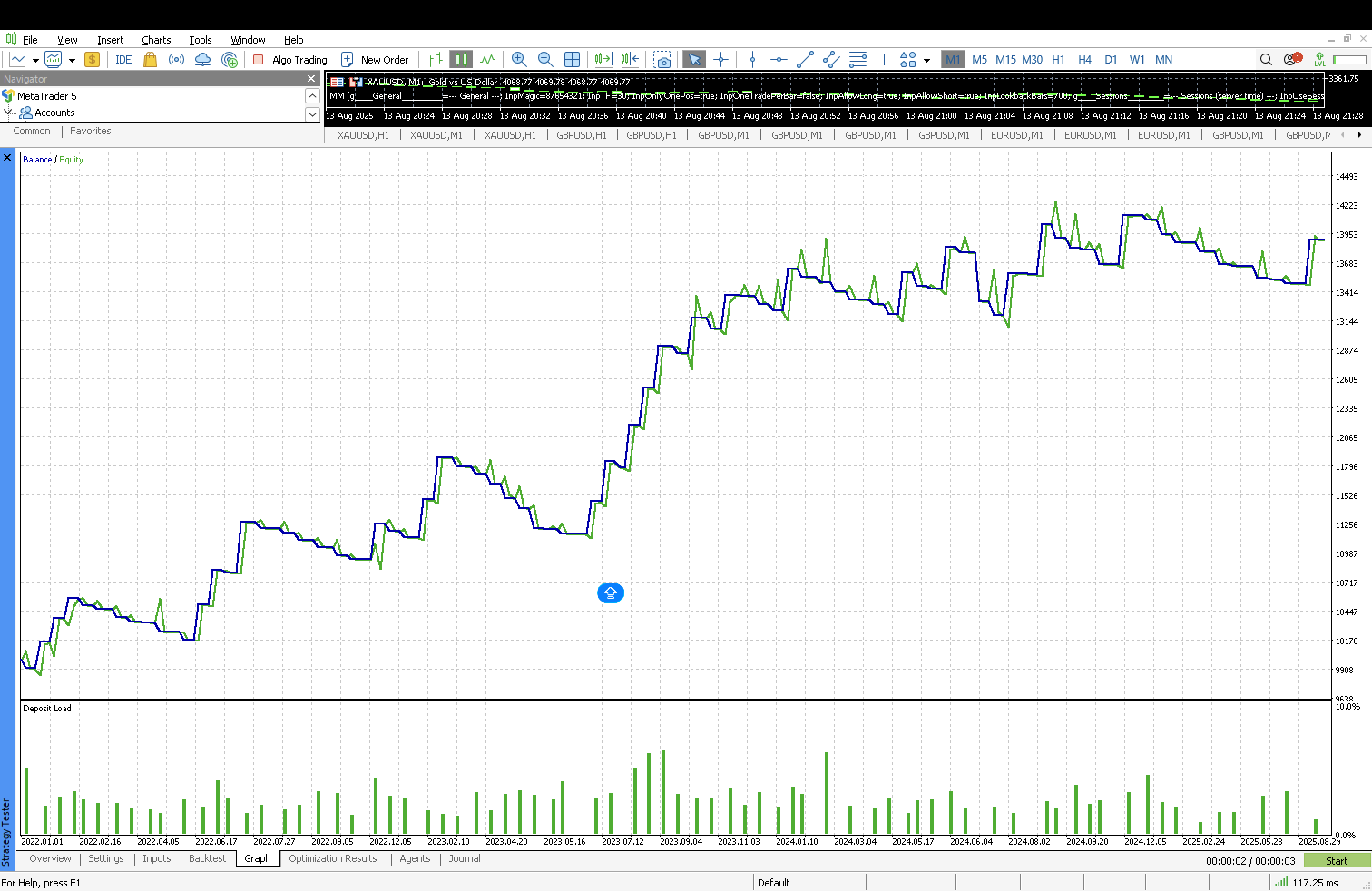The width and height of the screenshot is (1372, 891).
Task: Select the Fibonacci retracement tool
Action: pyautogui.click(x=858, y=59)
